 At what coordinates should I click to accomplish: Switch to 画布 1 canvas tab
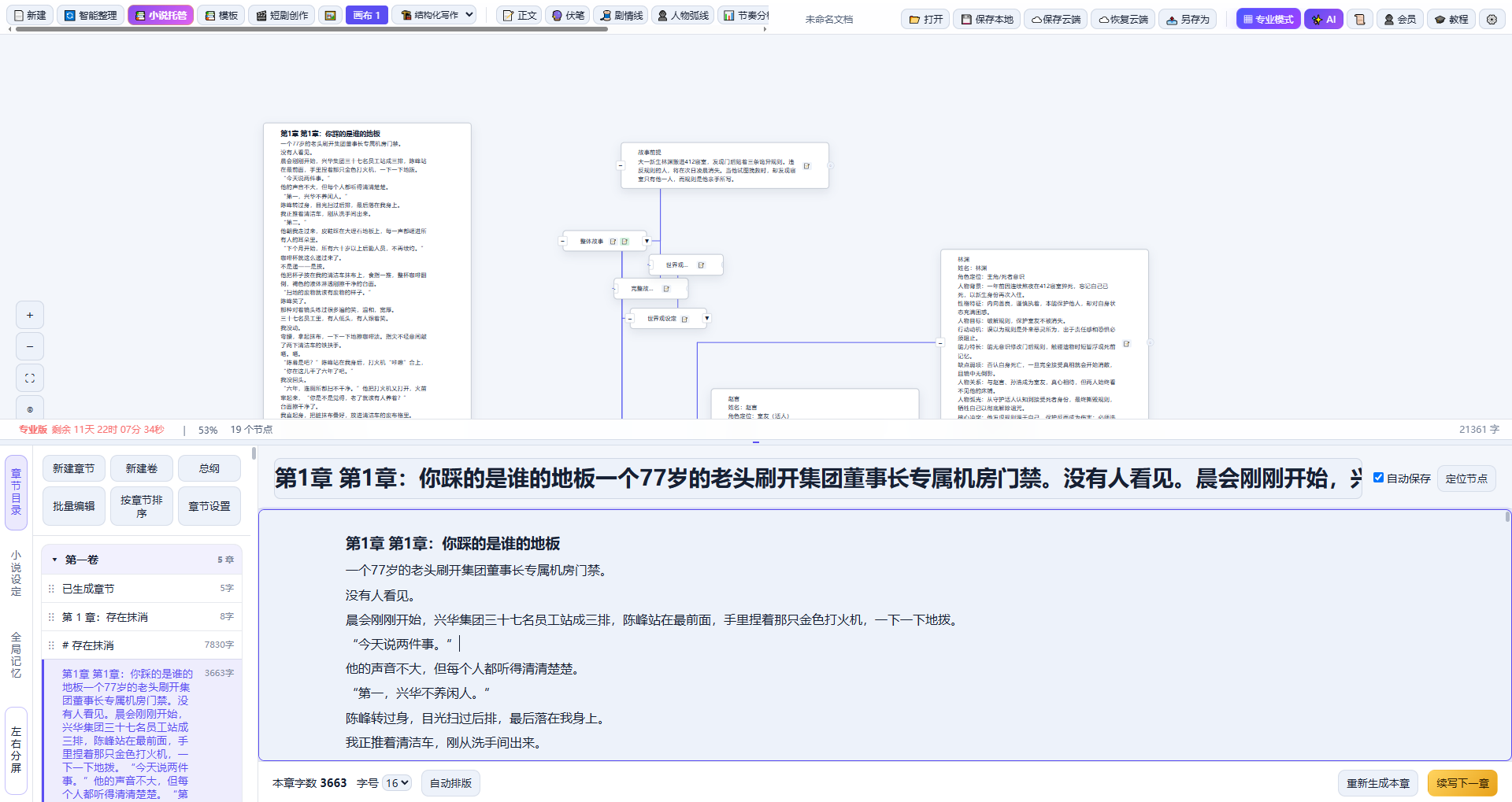click(x=367, y=15)
